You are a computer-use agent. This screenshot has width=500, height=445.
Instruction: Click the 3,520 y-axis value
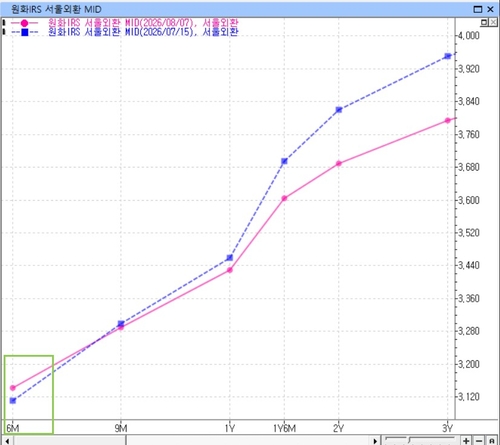[469, 233]
